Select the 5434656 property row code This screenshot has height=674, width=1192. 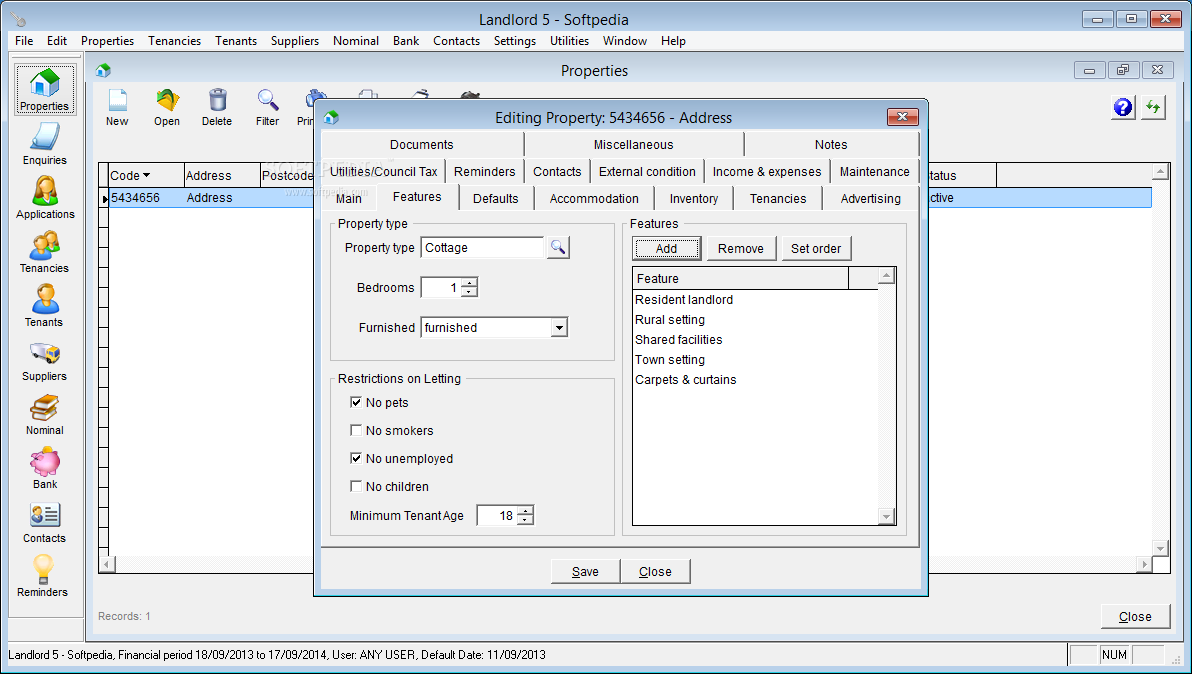[x=135, y=198]
